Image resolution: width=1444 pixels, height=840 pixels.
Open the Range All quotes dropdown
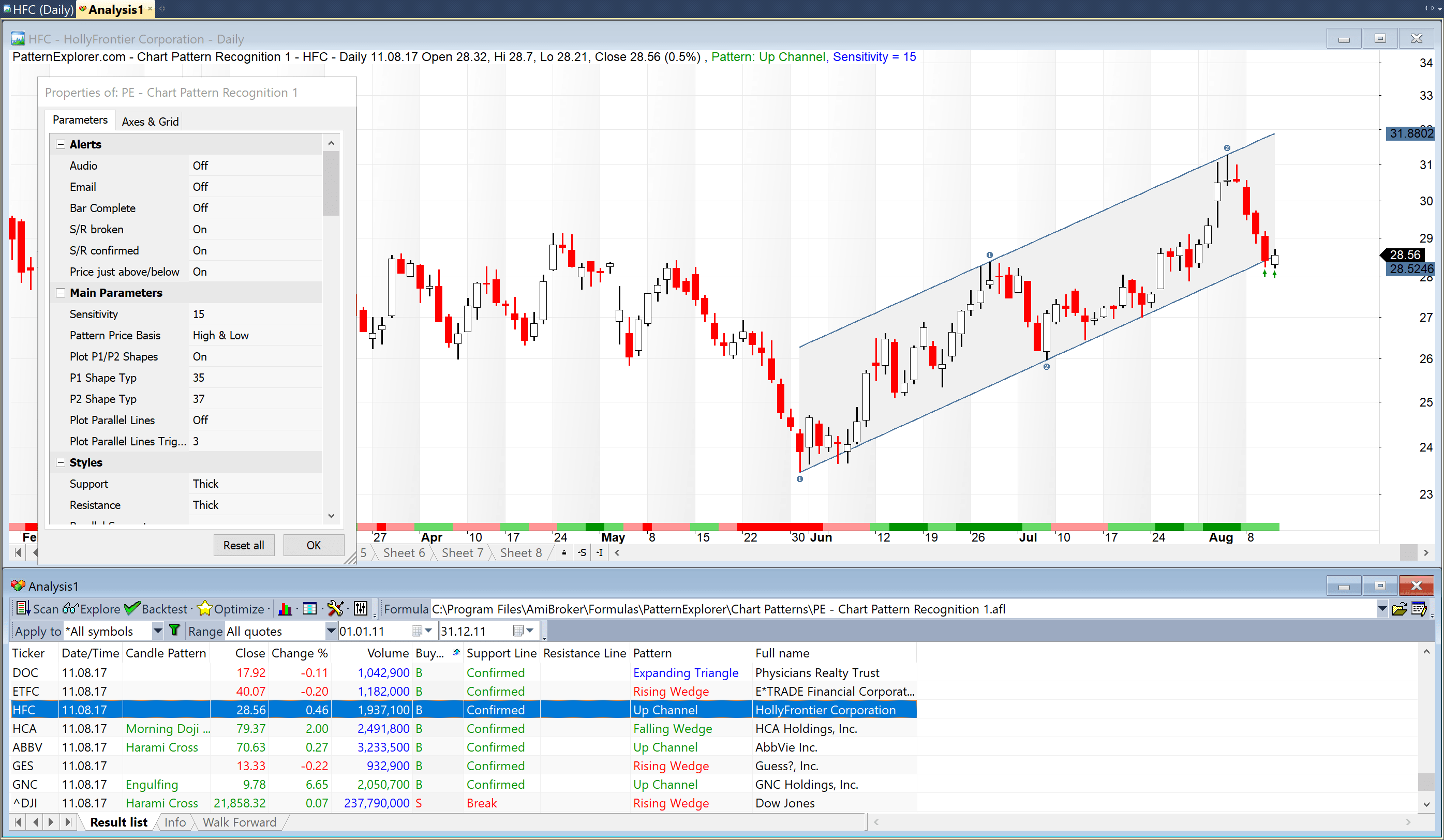tap(331, 631)
